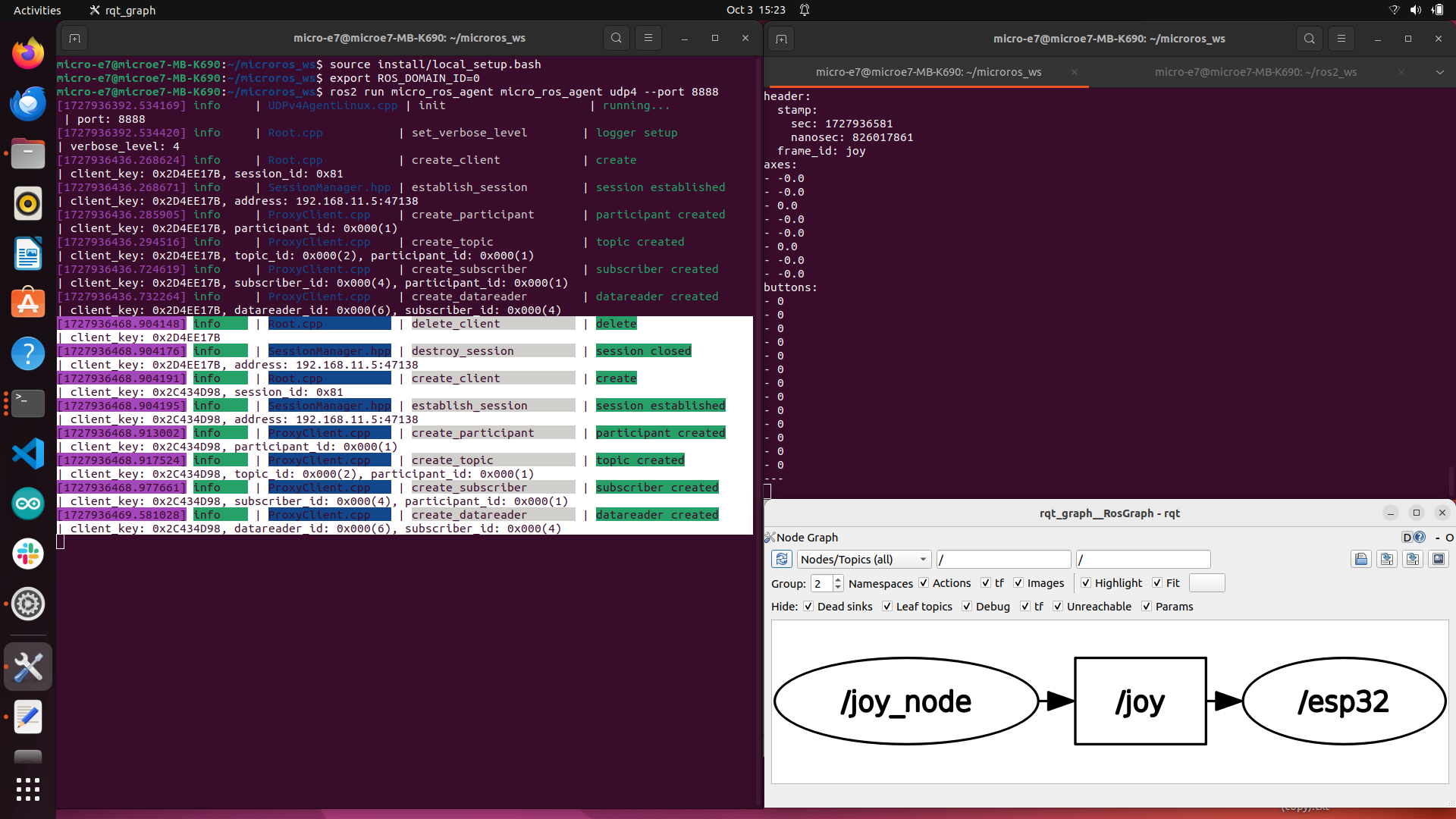Click the rqt tools icon in the dock
The image size is (1456, 819).
point(28,667)
